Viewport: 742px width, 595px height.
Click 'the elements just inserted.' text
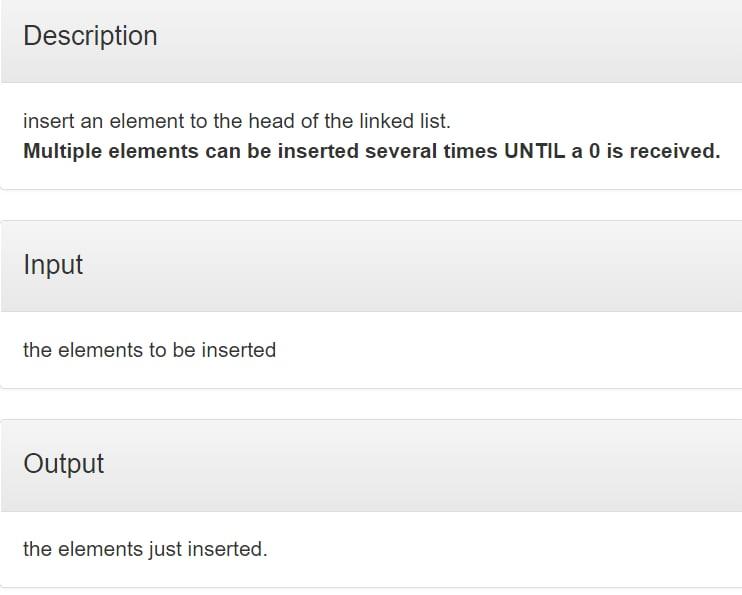pos(145,549)
